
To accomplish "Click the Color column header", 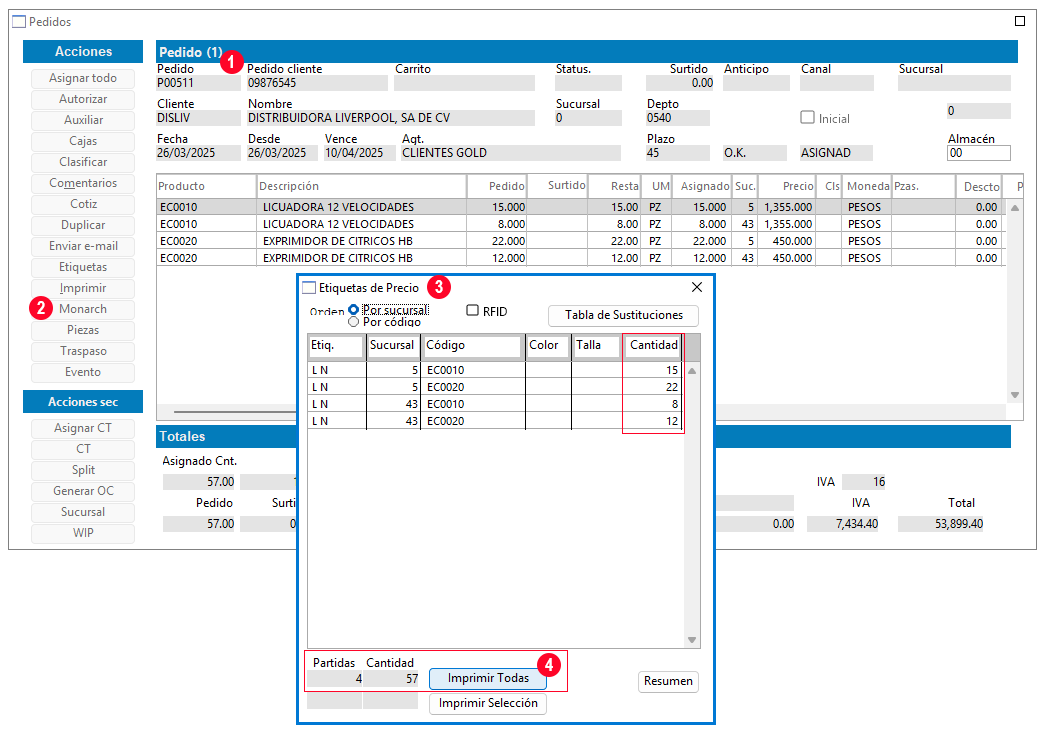I will 548,346.
